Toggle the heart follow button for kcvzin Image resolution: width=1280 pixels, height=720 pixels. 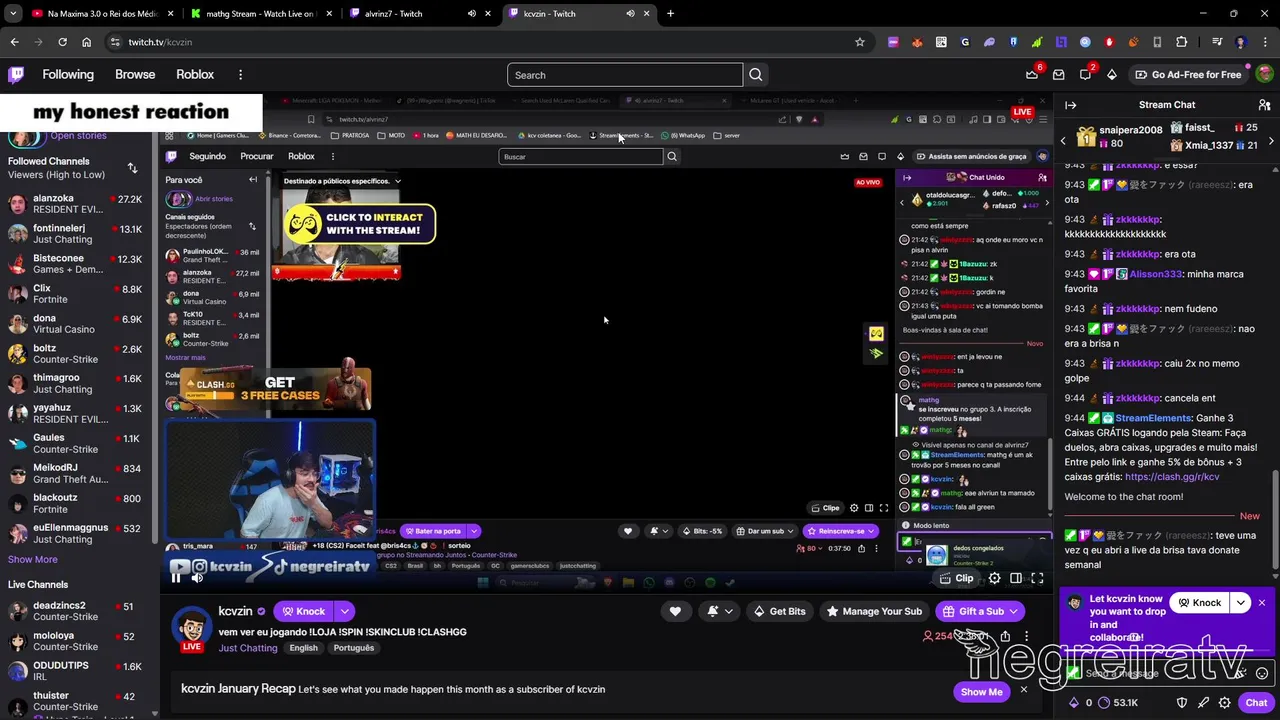675,611
